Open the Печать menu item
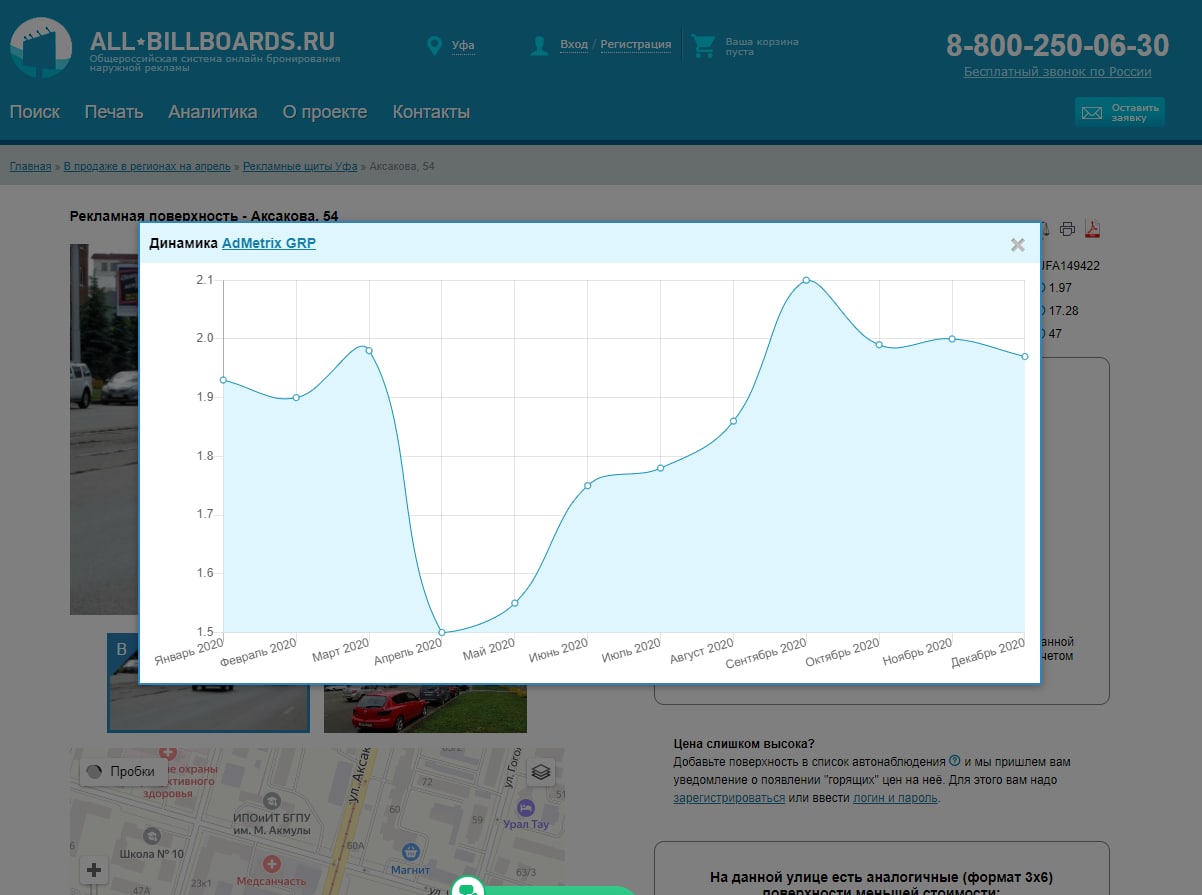1202x895 pixels. (x=114, y=112)
